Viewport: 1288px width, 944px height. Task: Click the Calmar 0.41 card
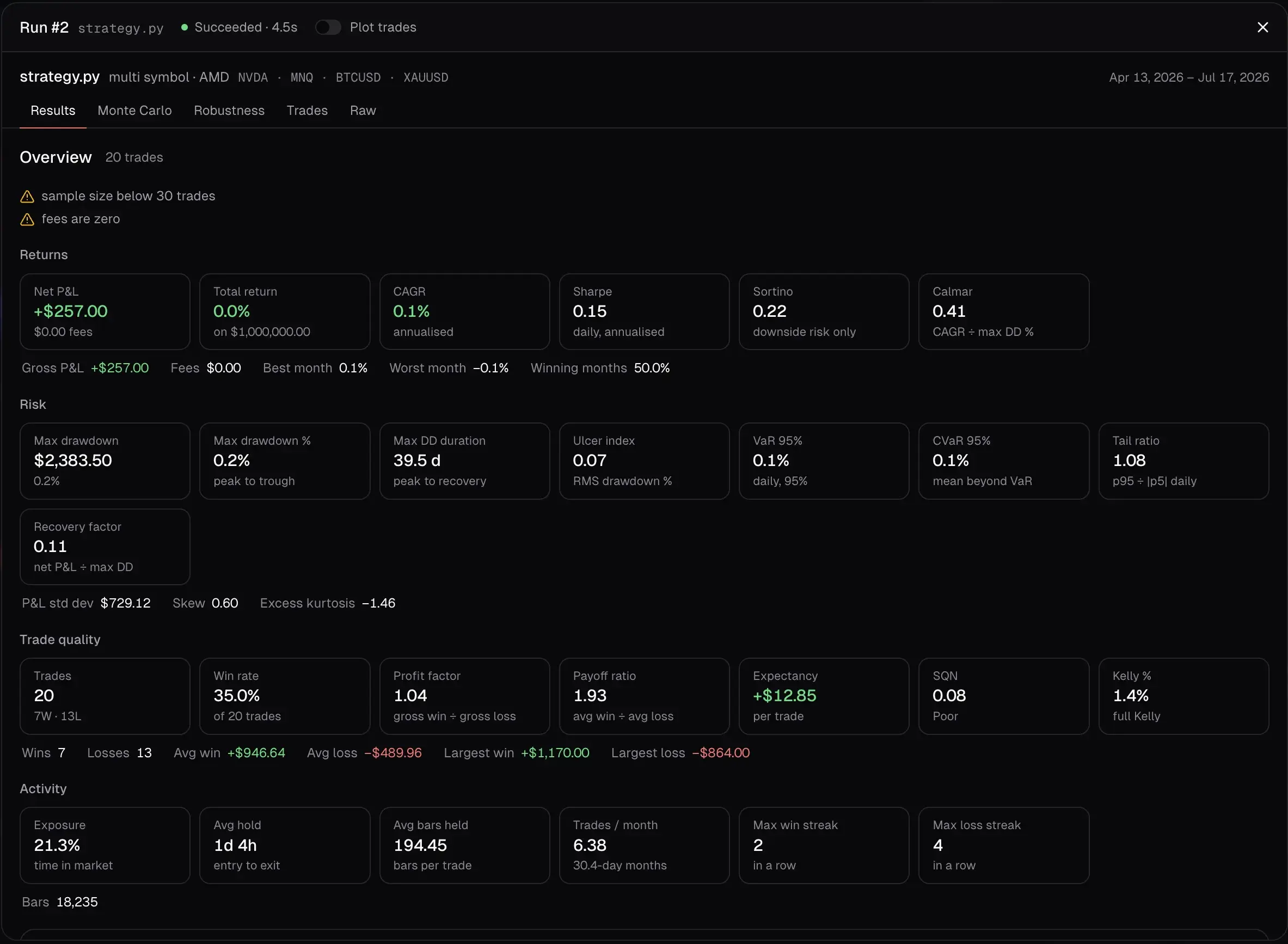pos(1003,311)
